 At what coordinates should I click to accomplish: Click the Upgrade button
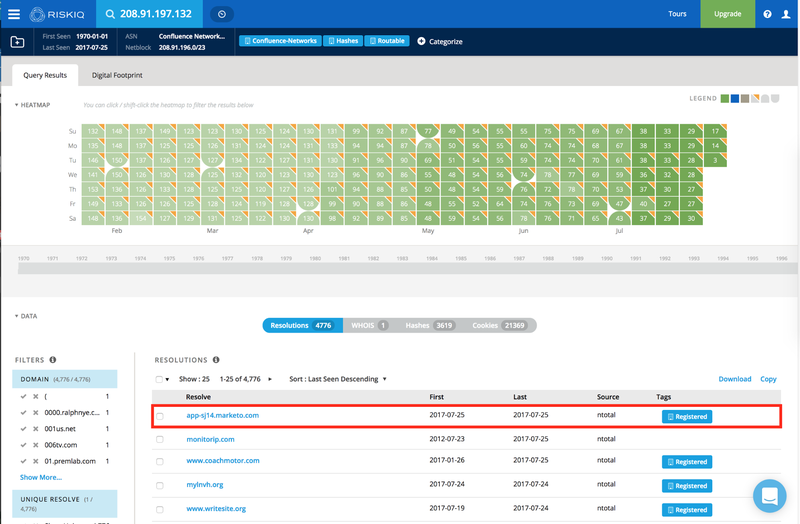[x=728, y=14]
